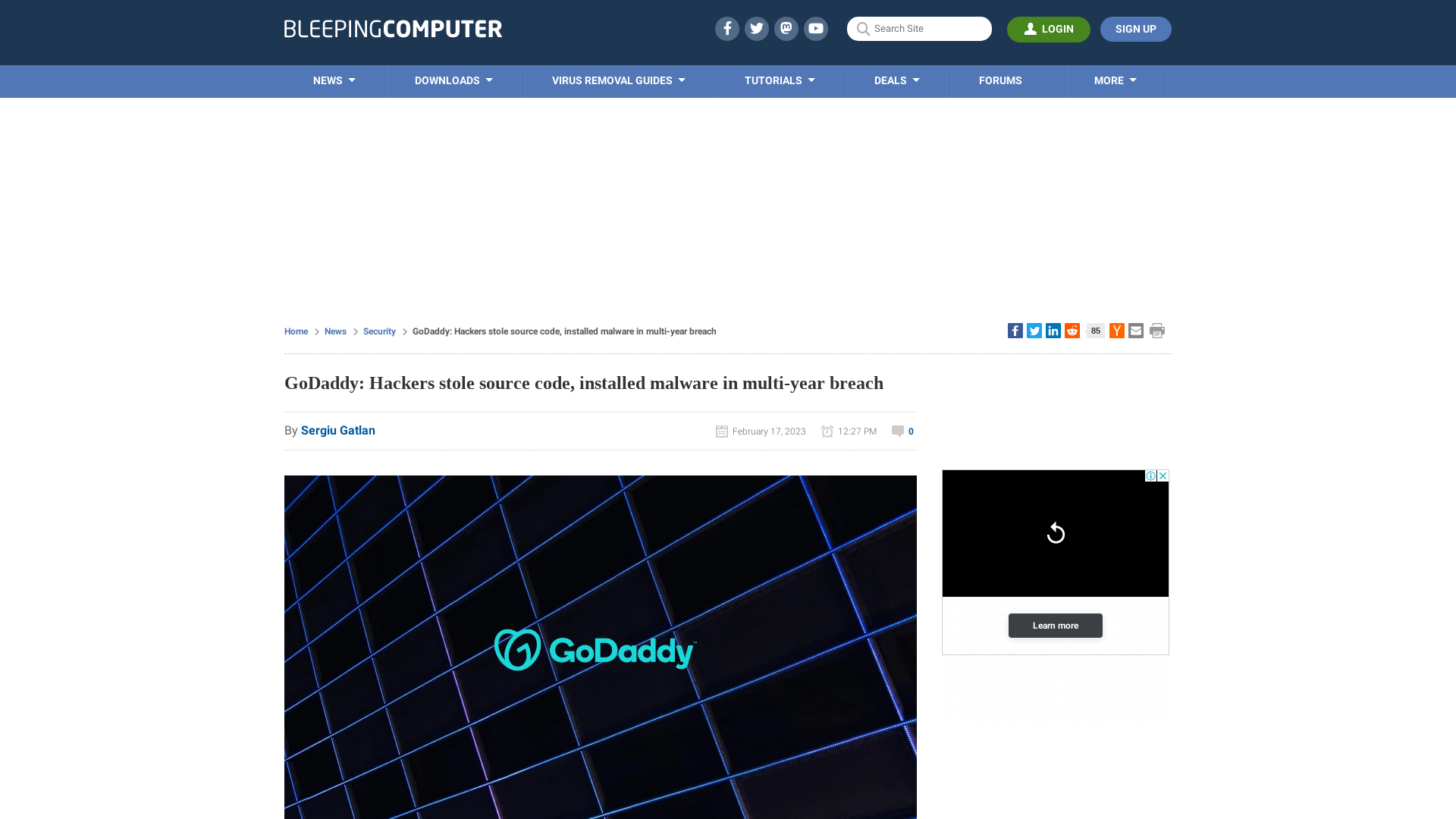Click the BleepingComputer Mastodon icon
Image resolution: width=1456 pixels, height=819 pixels.
pos(786,28)
